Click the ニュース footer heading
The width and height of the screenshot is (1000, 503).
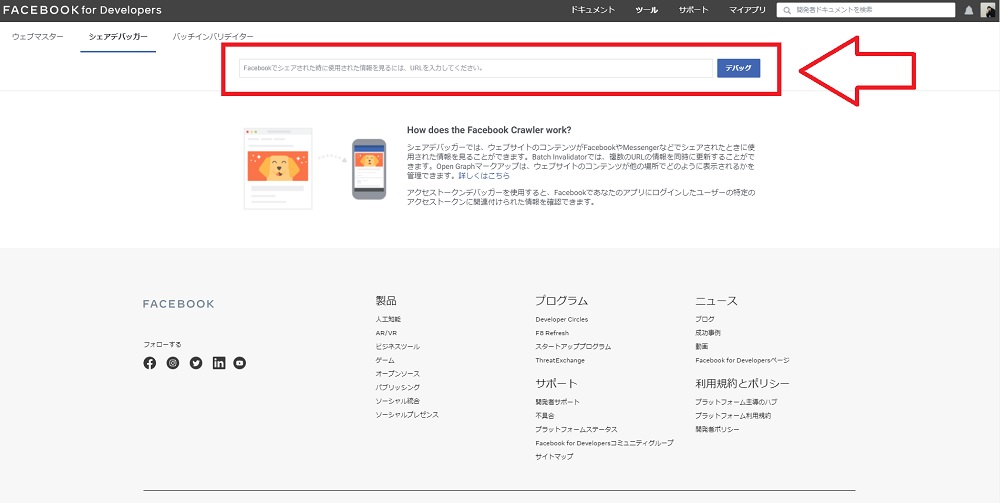[x=716, y=301]
